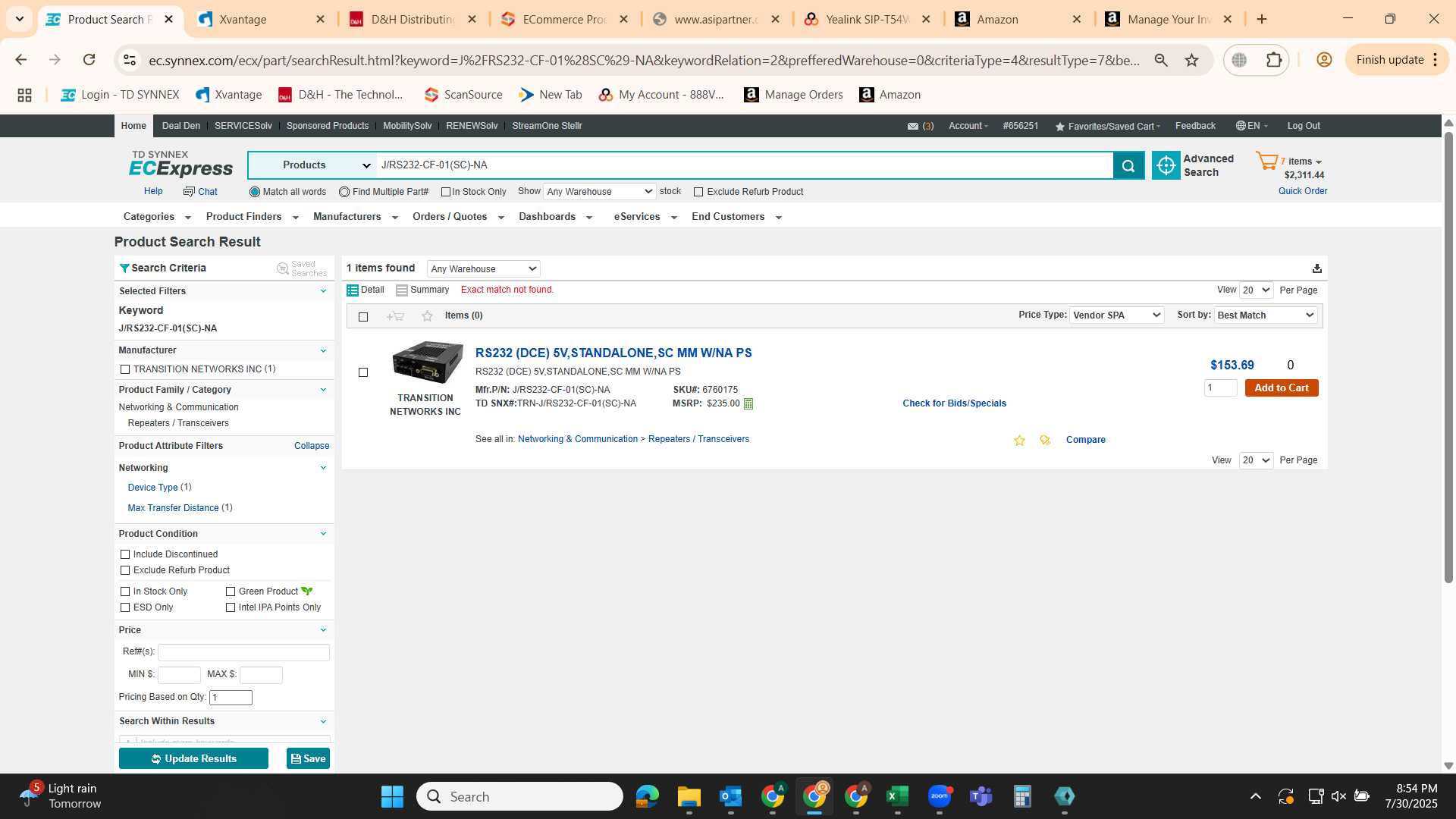Open messages envelope icon
This screenshot has width=1456, height=819.
tap(913, 127)
